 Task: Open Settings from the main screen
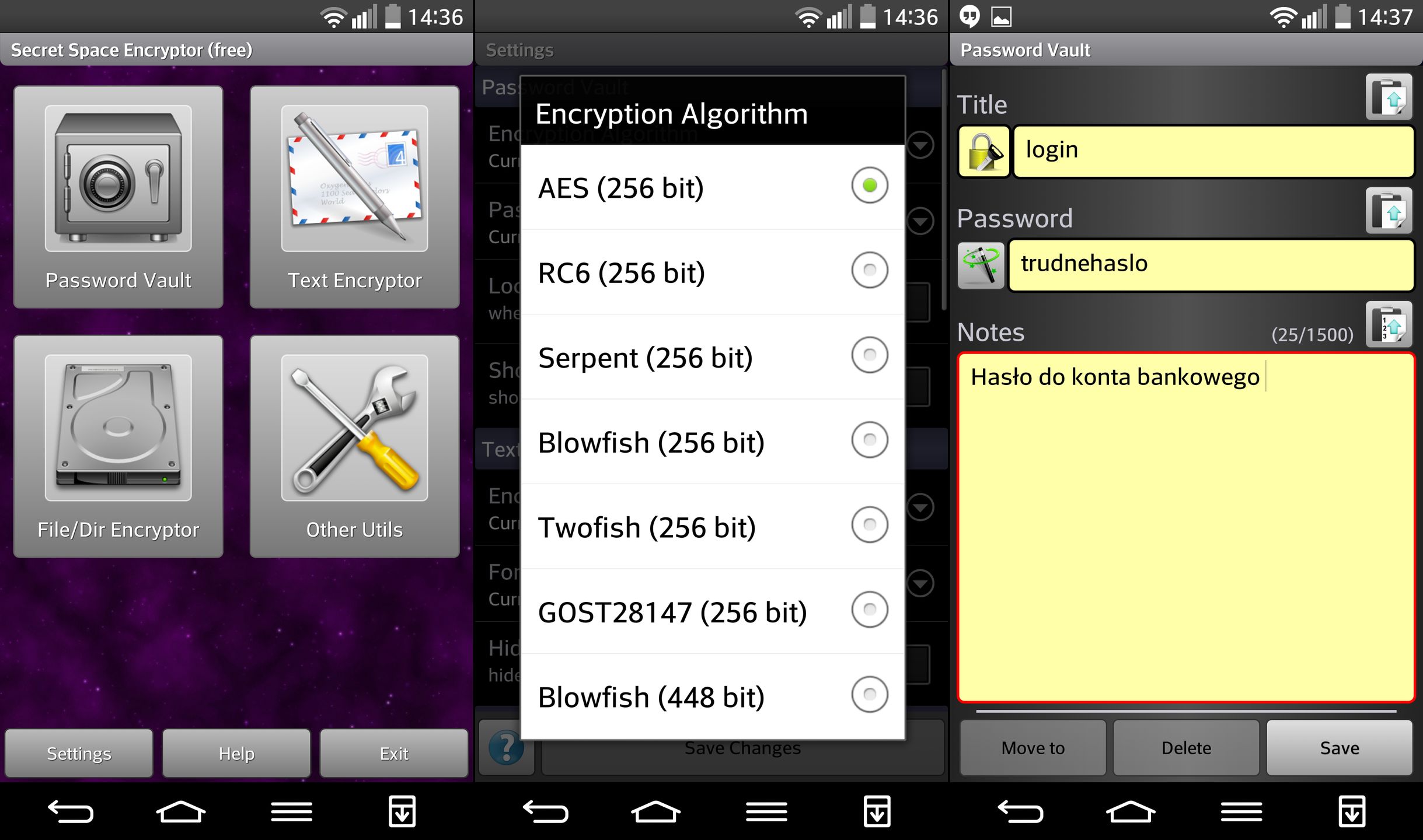79,753
